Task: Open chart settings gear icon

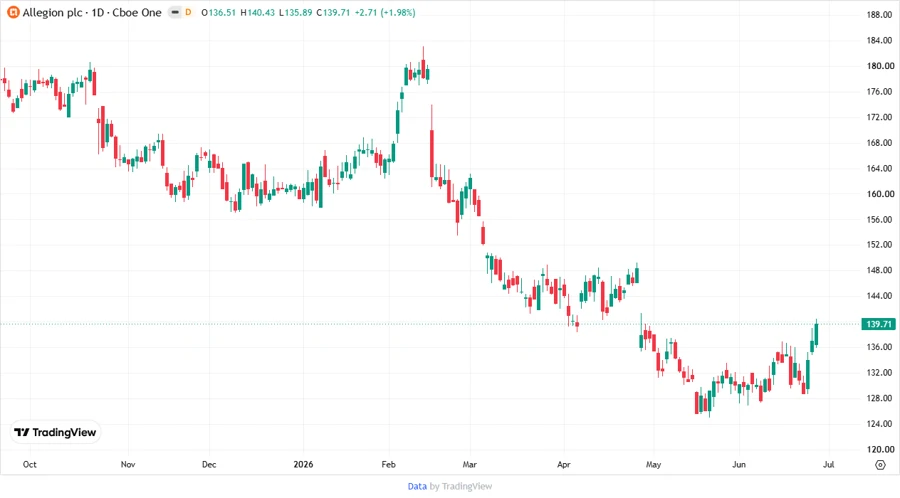Action: coord(880,465)
